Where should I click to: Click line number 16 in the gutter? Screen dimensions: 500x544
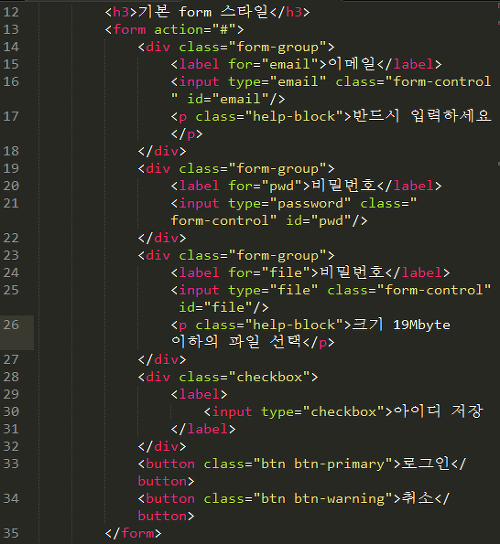[x=11, y=82]
